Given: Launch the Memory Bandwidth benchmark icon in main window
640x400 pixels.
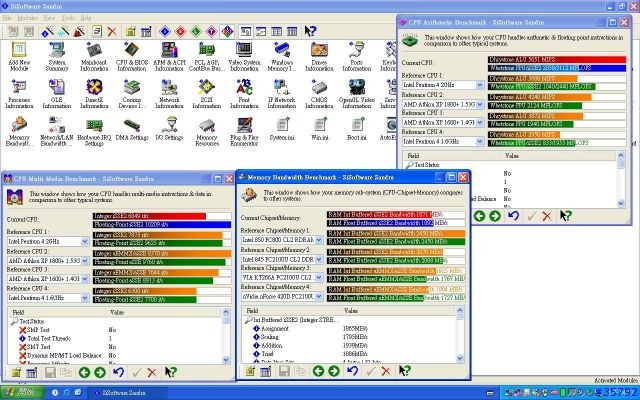Looking at the screenshot, I should [x=19, y=131].
